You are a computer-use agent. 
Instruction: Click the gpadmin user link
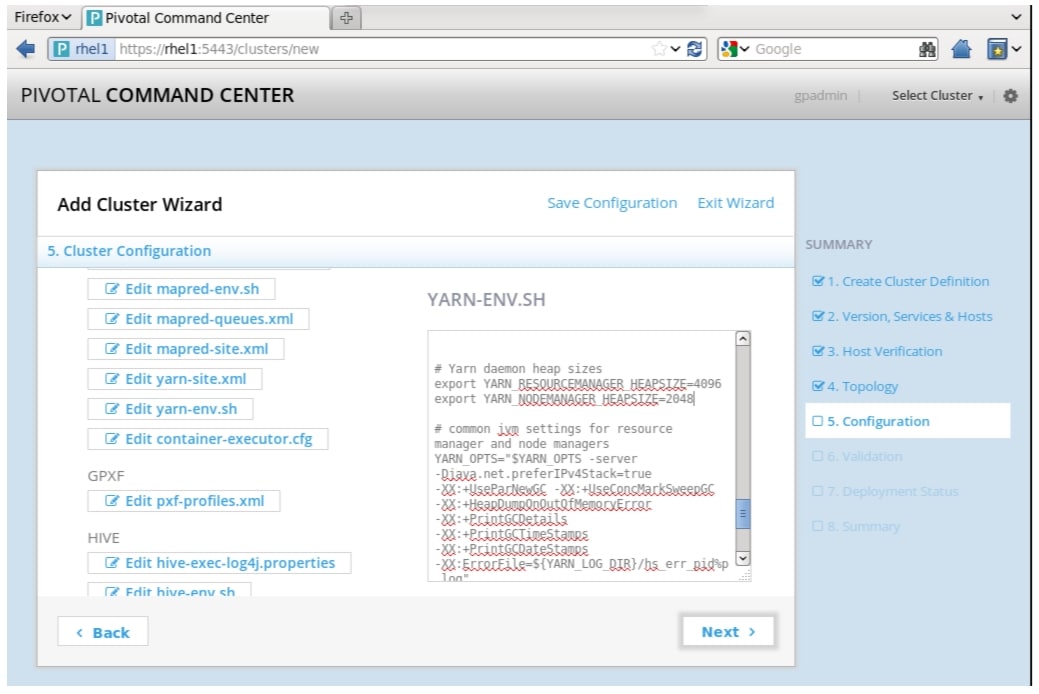[820, 95]
